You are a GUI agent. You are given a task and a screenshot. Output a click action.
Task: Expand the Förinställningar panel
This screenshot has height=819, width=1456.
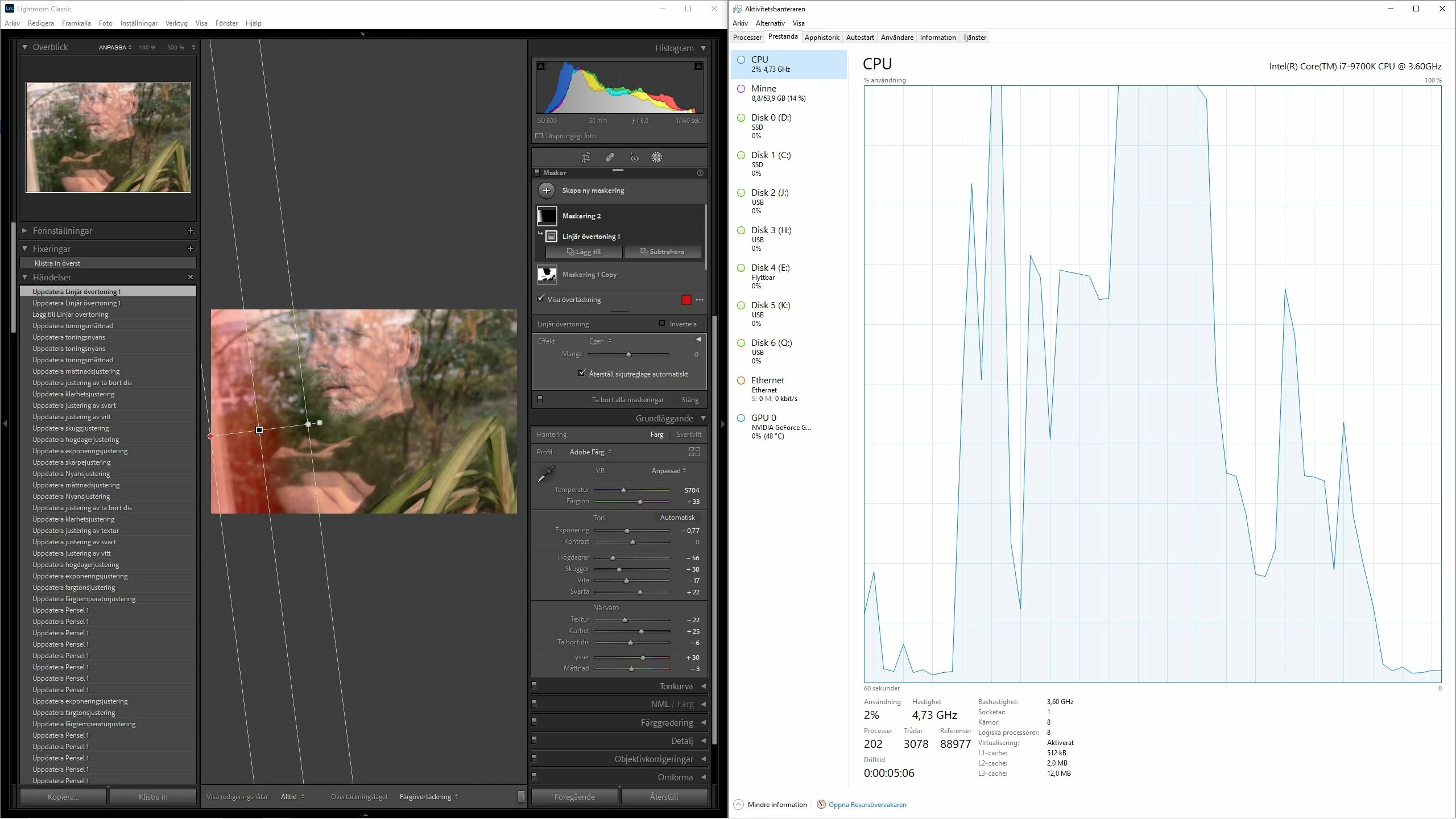[x=24, y=231]
